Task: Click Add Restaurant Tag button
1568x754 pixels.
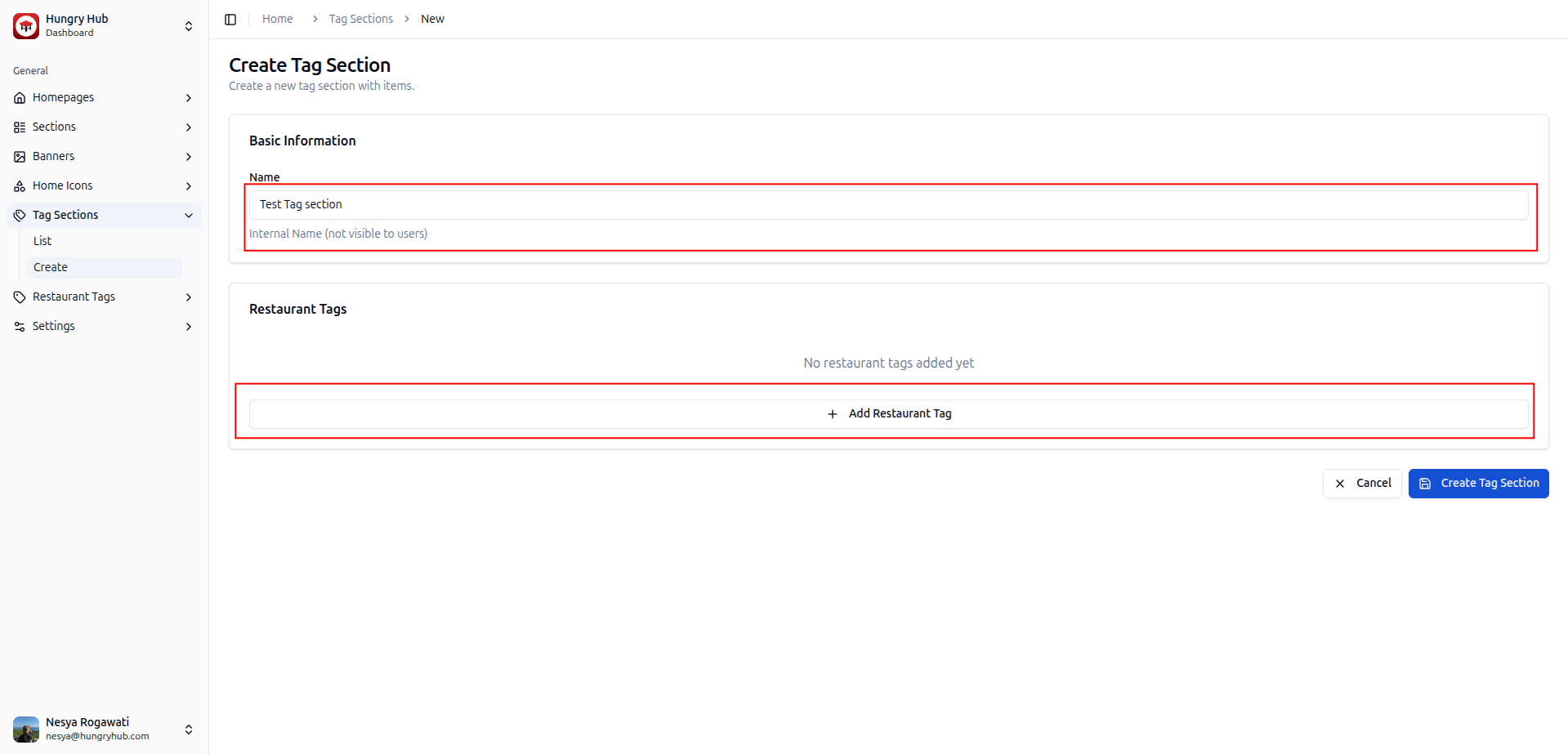Action: tap(888, 414)
